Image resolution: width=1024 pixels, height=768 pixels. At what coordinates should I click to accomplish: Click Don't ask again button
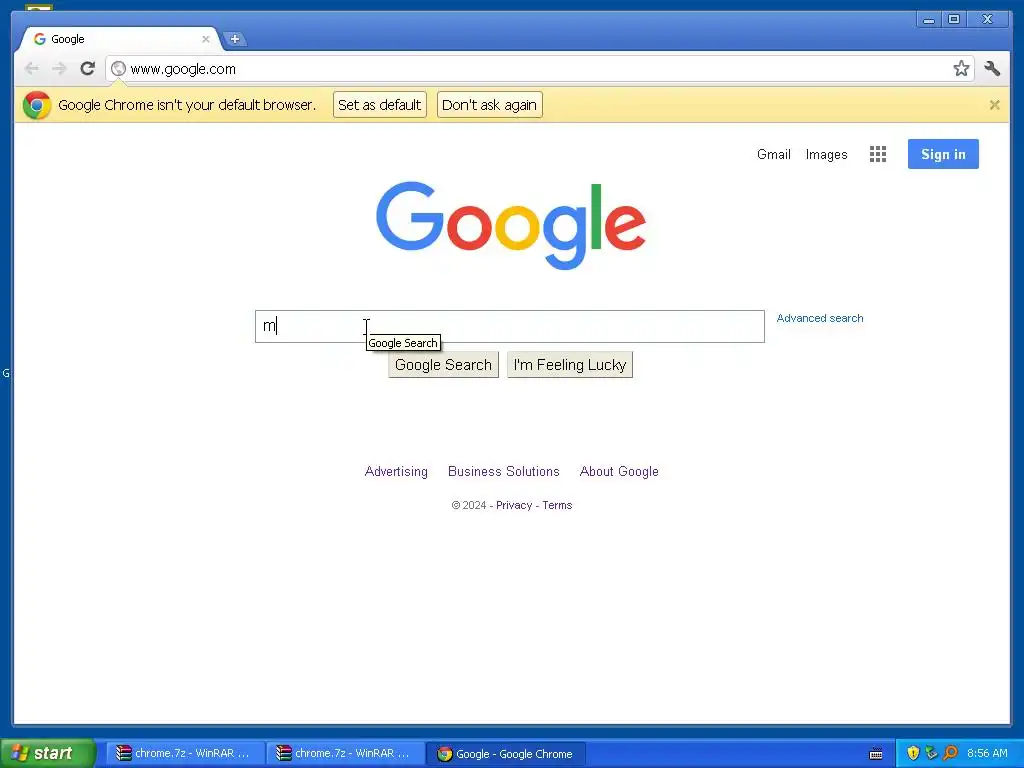click(489, 104)
